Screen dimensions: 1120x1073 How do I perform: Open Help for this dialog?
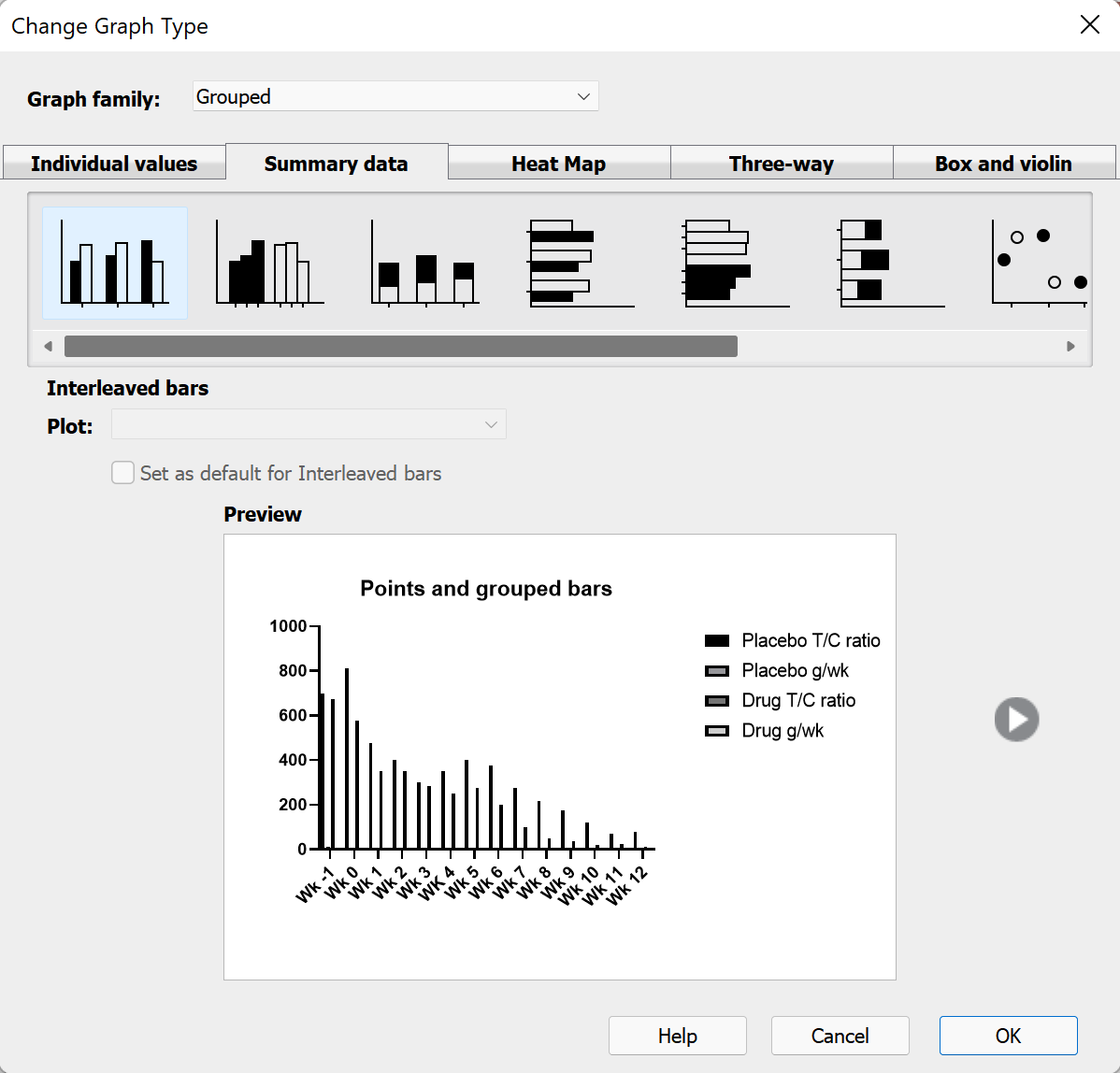tap(677, 1036)
